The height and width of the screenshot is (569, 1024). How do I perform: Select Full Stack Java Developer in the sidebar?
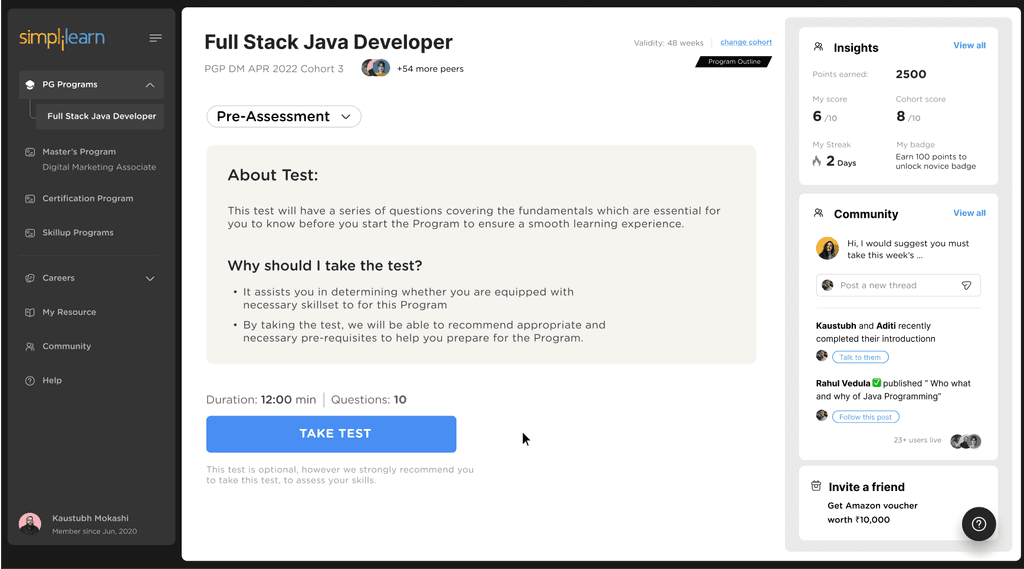100,116
